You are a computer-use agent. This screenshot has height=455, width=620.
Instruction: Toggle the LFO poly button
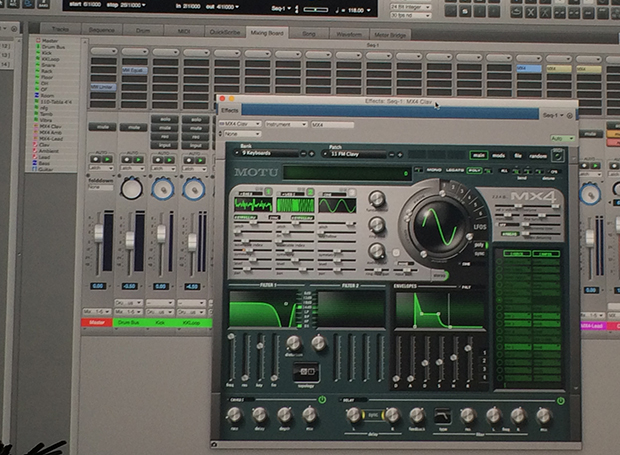480,245
